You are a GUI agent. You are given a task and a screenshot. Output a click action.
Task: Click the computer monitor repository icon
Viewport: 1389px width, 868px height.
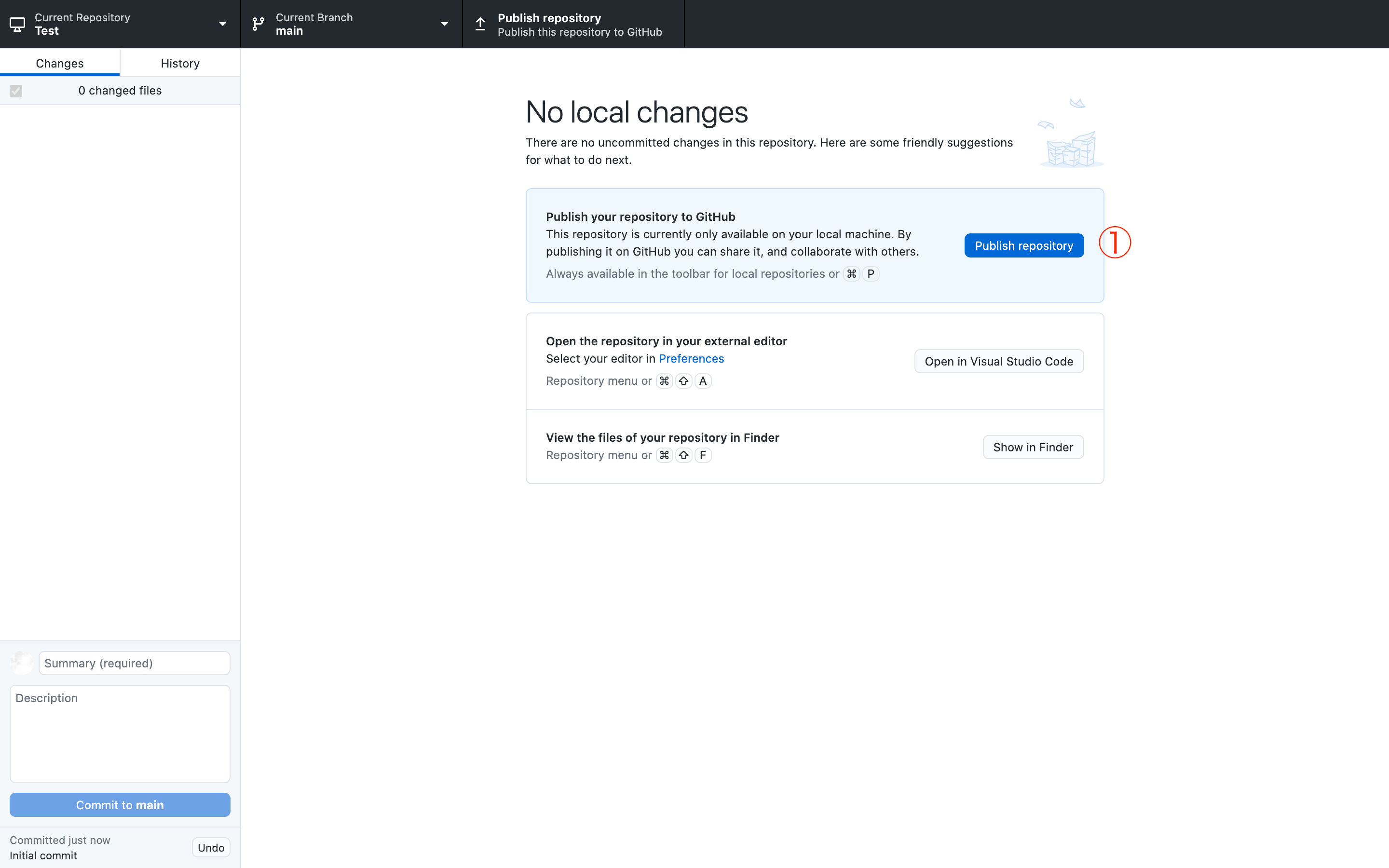17,24
